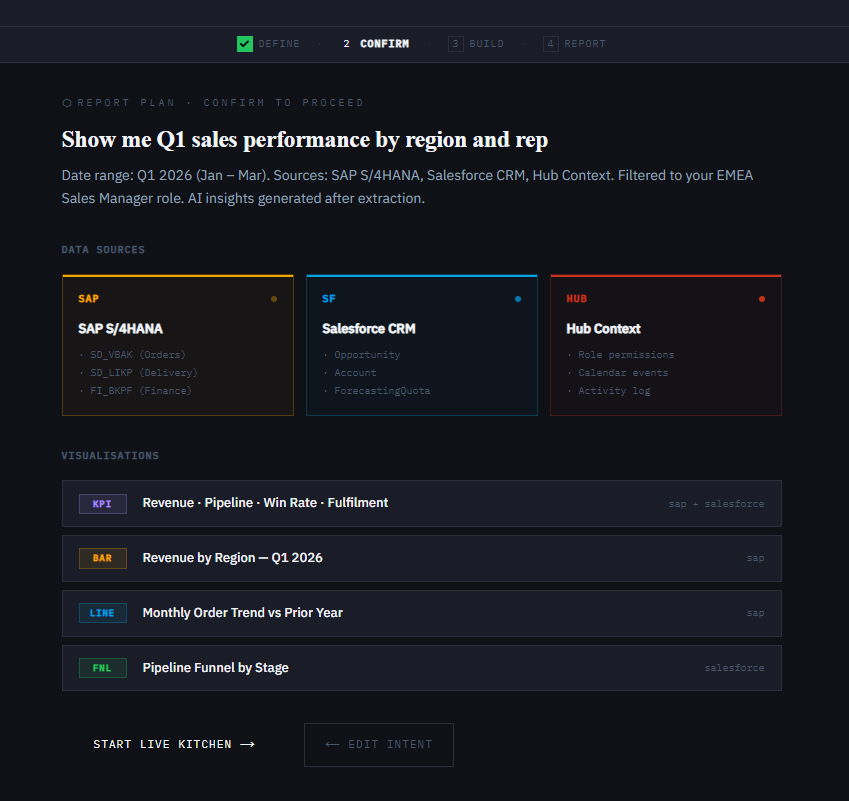This screenshot has height=801, width=849.
Task: Select the CONFIRM step label
Action: (384, 44)
